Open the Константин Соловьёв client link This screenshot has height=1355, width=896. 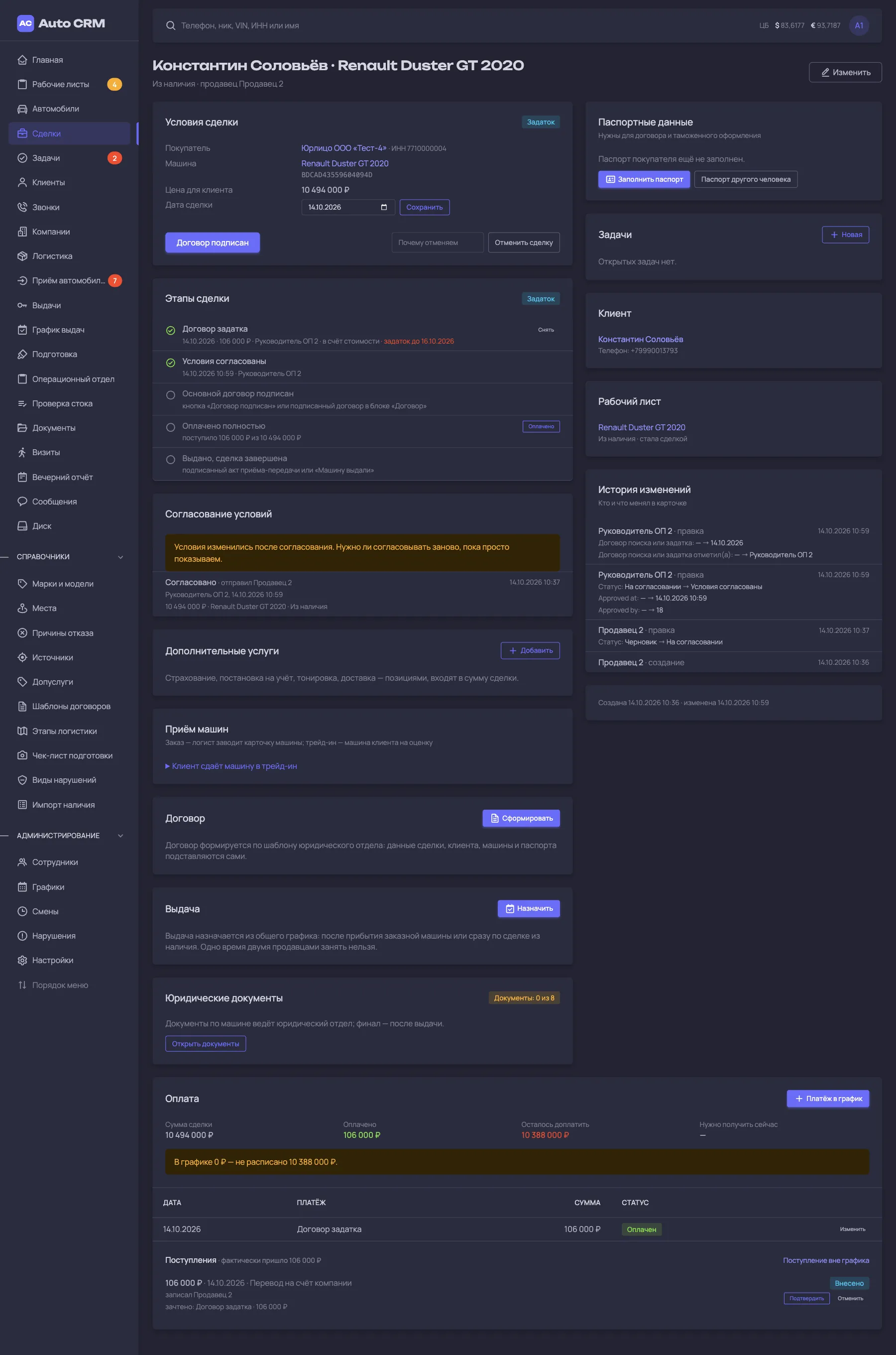tap(641, 340)
